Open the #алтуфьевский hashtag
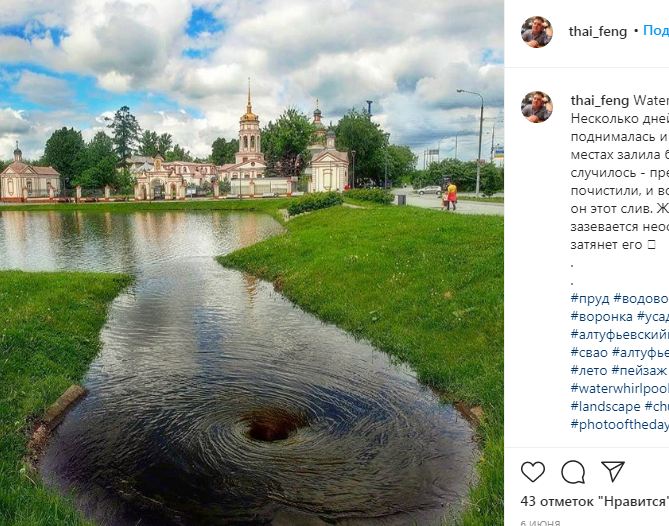Viewport: 669px width, 526px height. pos(620,334)
